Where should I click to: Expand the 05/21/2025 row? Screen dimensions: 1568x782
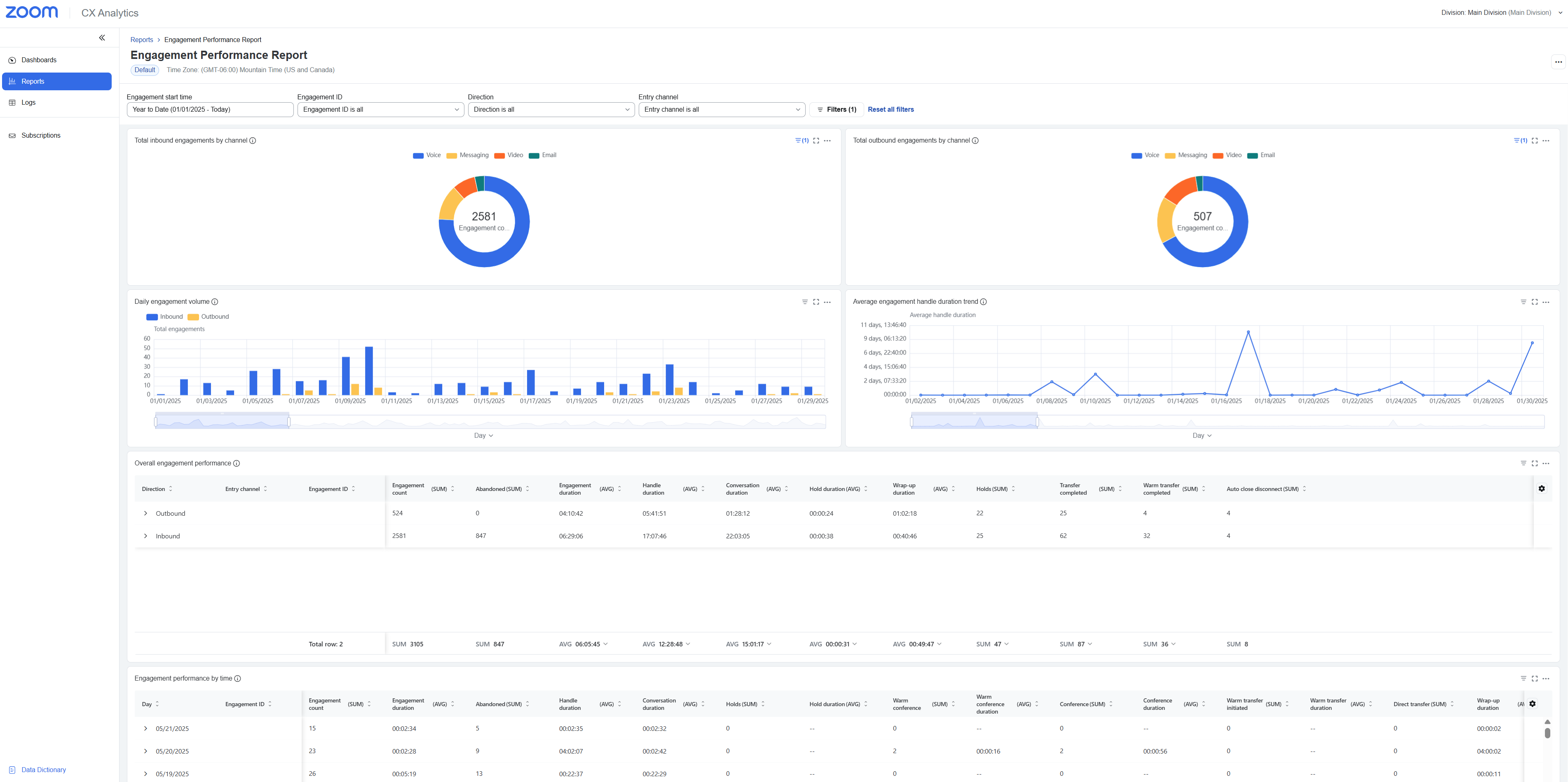click(x=145, y=728)
